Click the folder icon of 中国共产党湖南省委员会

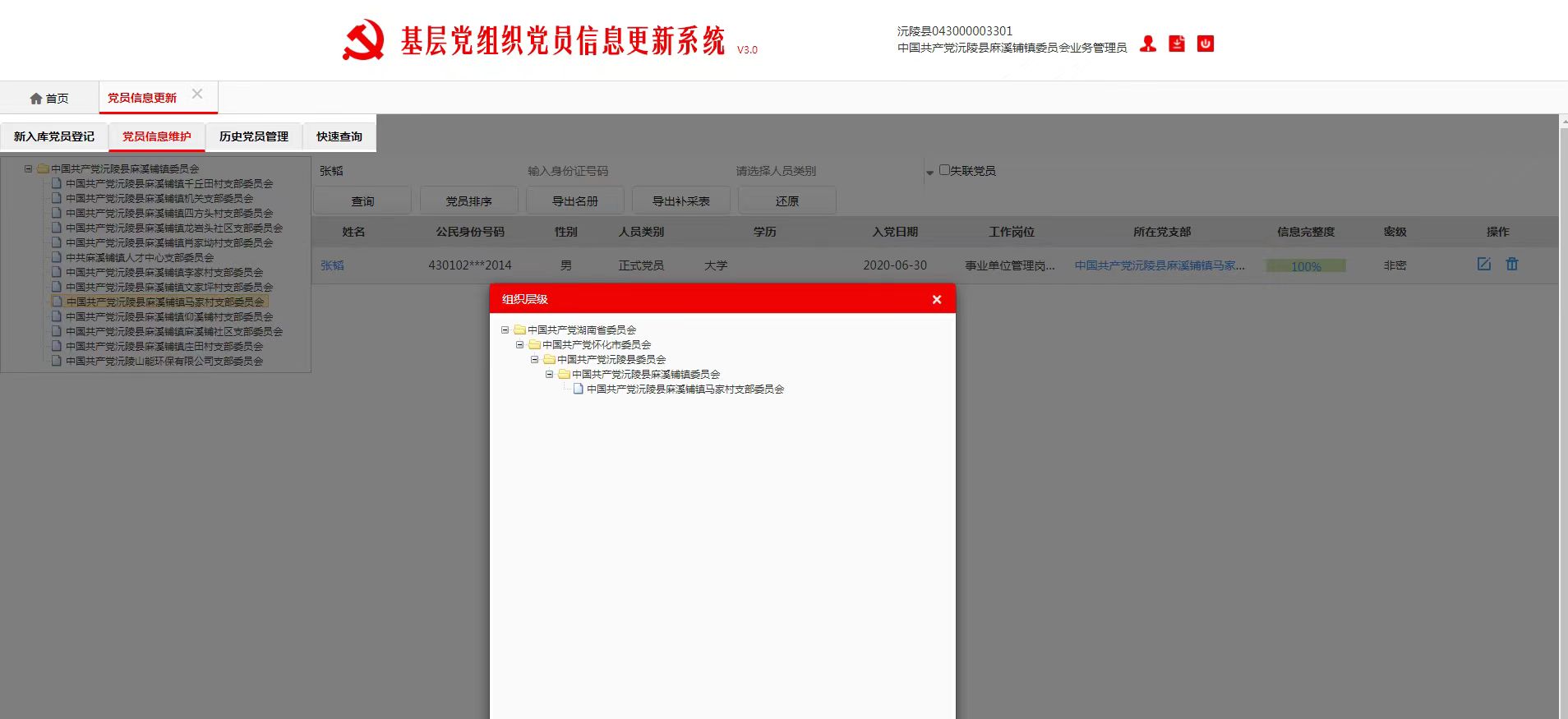[x=519, y=330]
